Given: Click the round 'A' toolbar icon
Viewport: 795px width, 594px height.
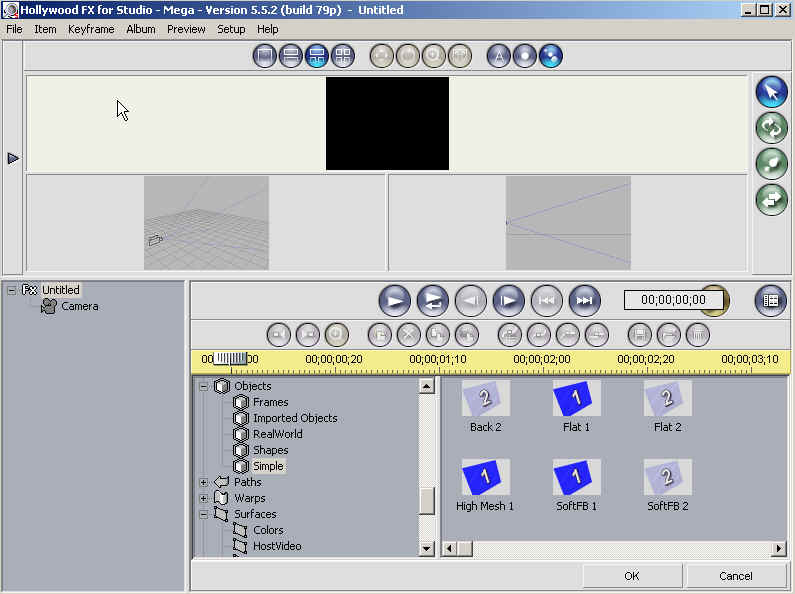Looking at the screenshot, I should (498, 56).
